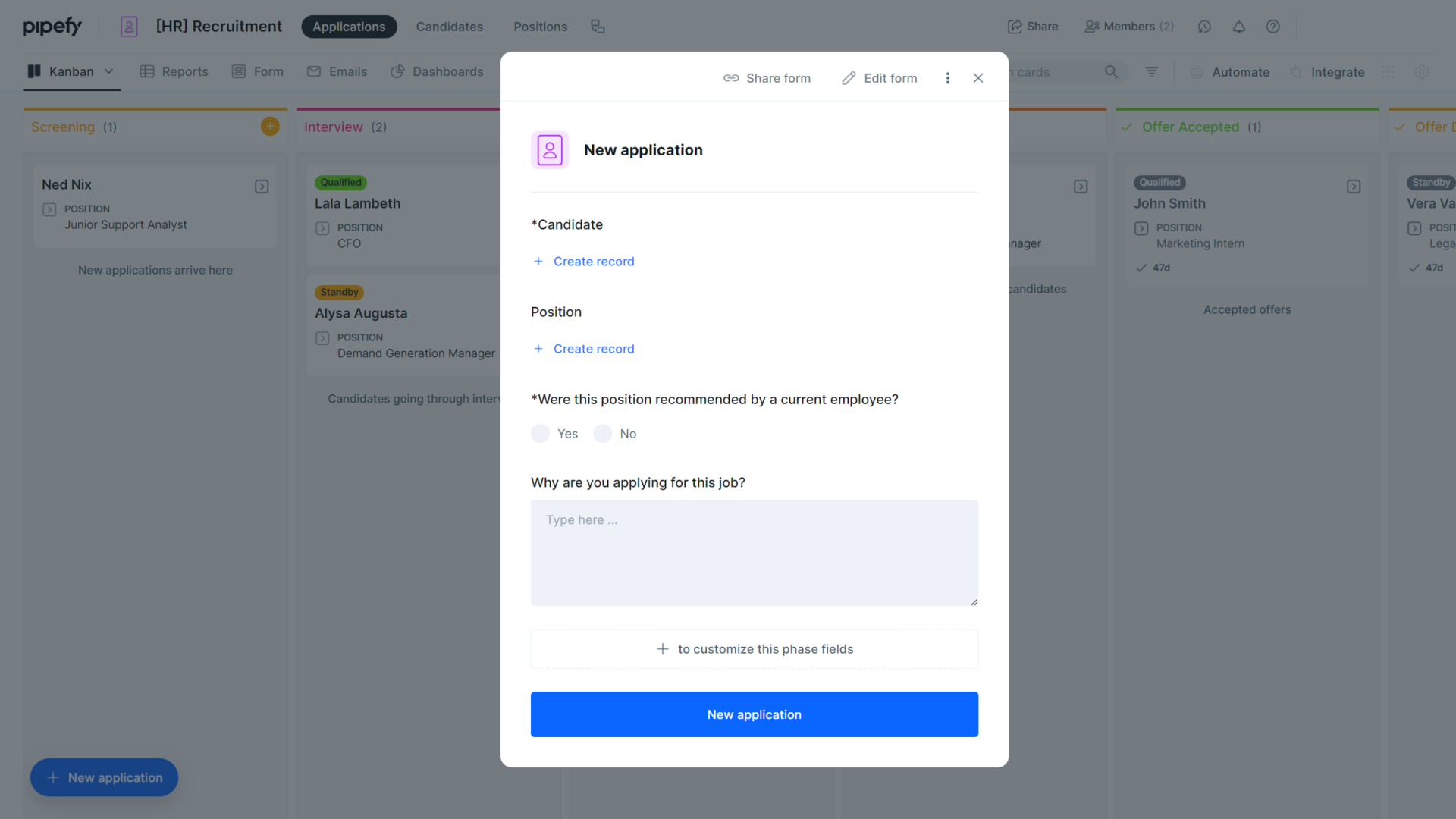Click the notifications bell icon
Viewport: 1456px width, 819px height.
[1238, 27]
